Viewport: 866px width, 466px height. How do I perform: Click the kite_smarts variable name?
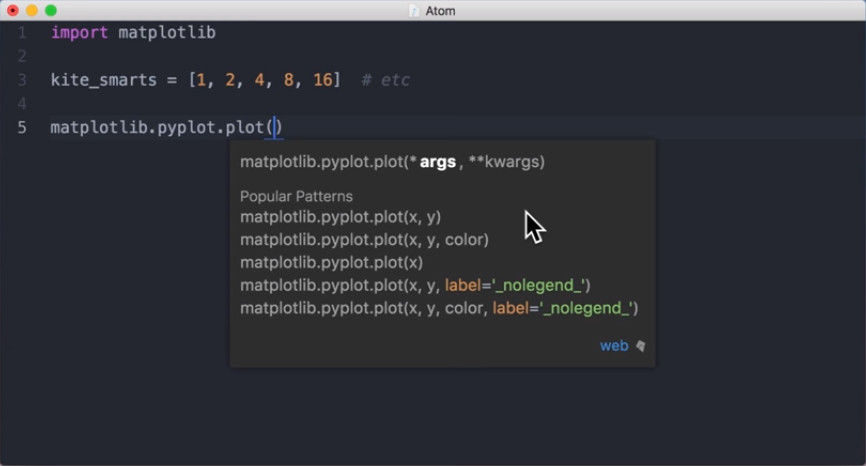[104, 80]
